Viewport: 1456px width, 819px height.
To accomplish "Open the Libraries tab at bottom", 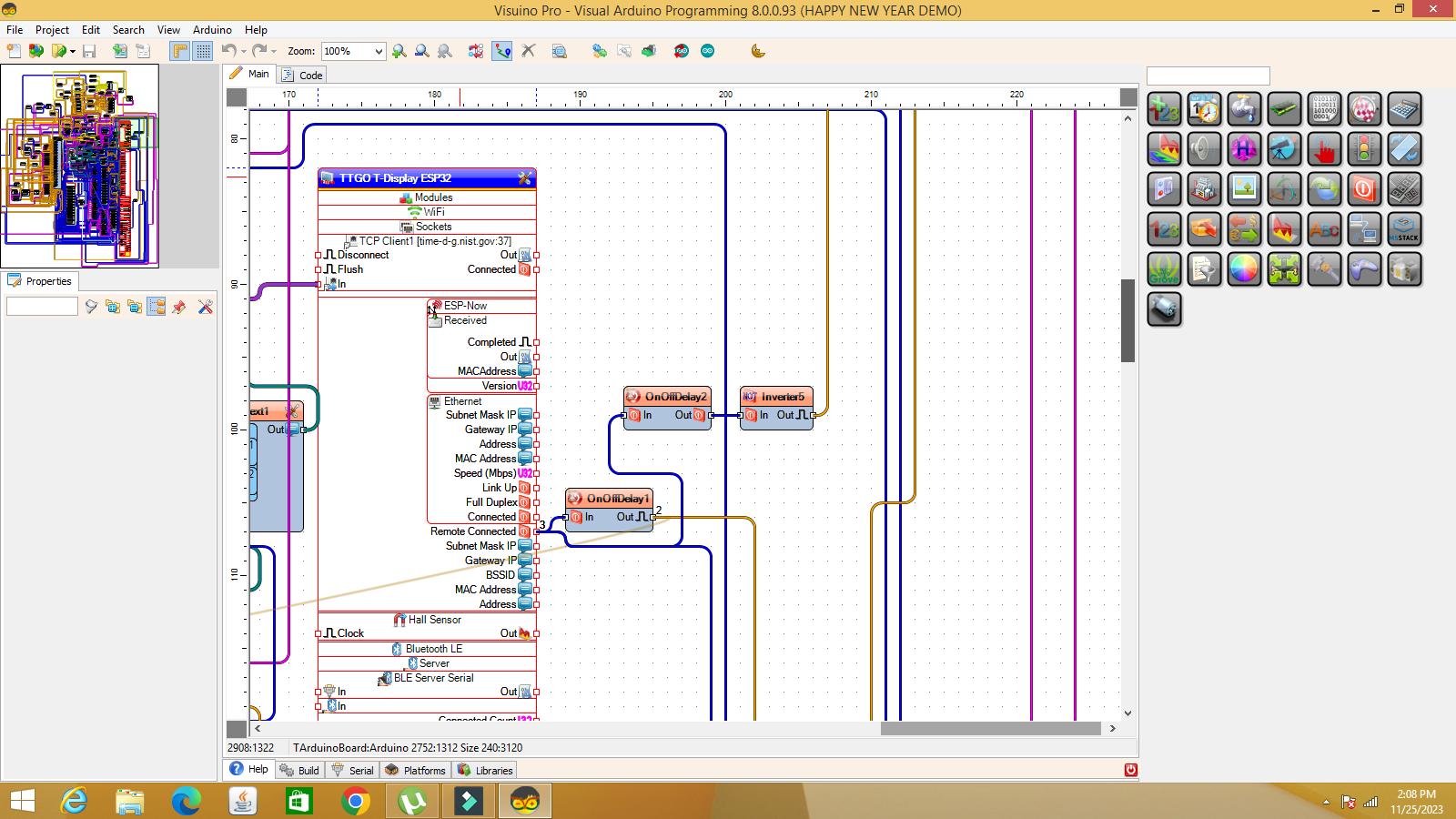I will point(485,770).
